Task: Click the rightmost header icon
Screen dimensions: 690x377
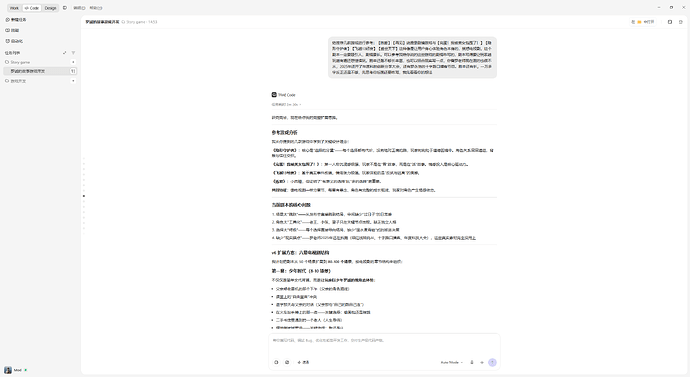Action: point(680,22)
